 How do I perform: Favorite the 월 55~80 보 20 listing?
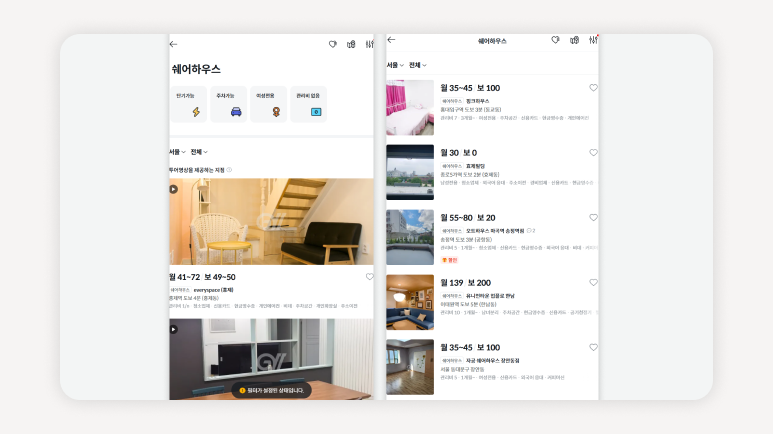[x=594, y=217]
